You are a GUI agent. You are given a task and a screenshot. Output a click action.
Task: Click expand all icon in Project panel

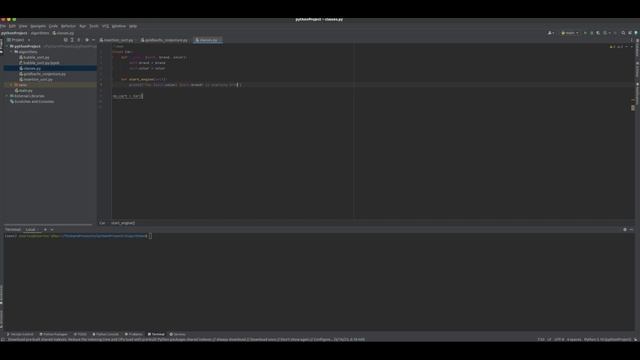point(72,40)
